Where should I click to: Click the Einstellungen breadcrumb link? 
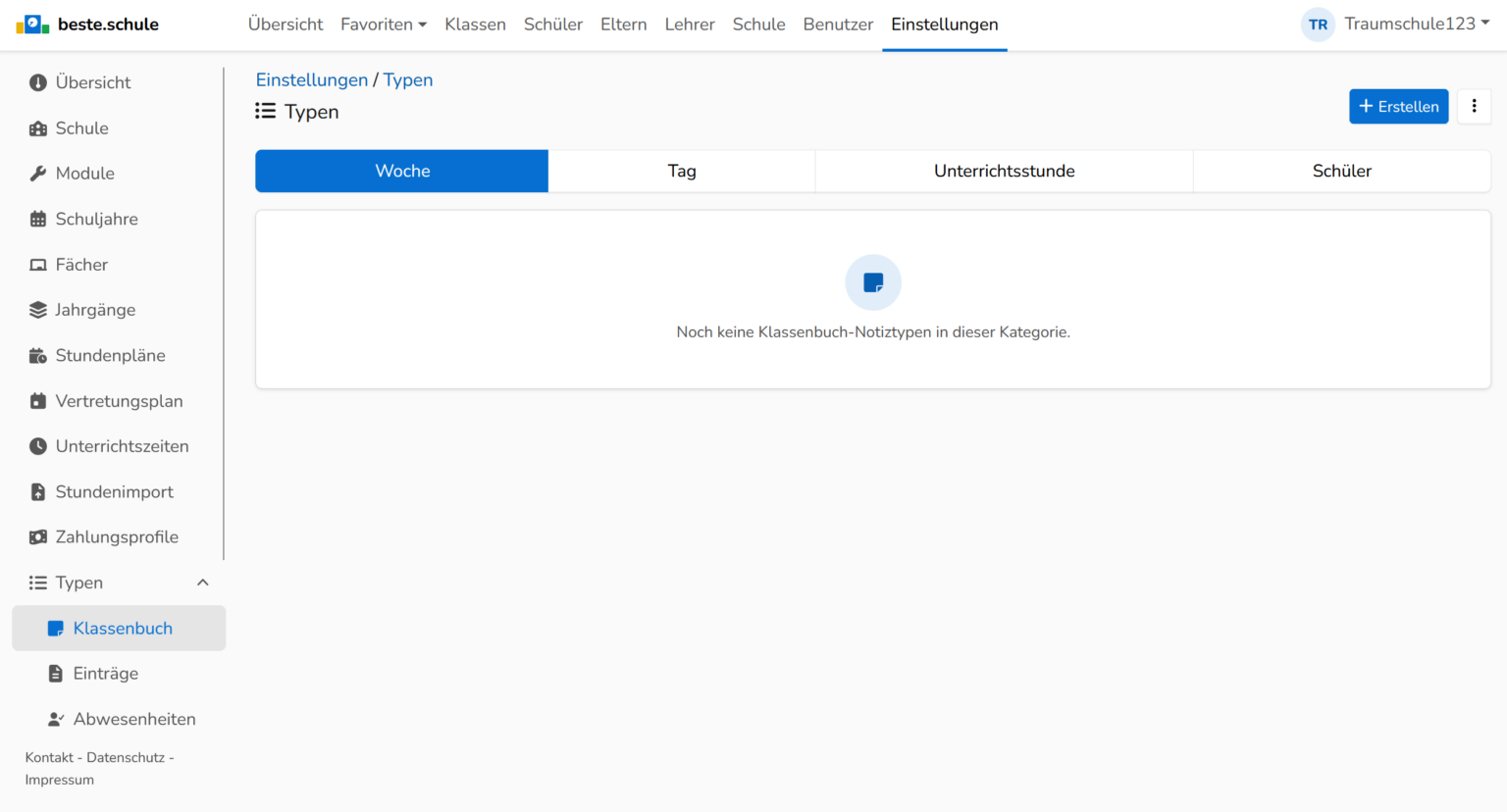(312, 80)
